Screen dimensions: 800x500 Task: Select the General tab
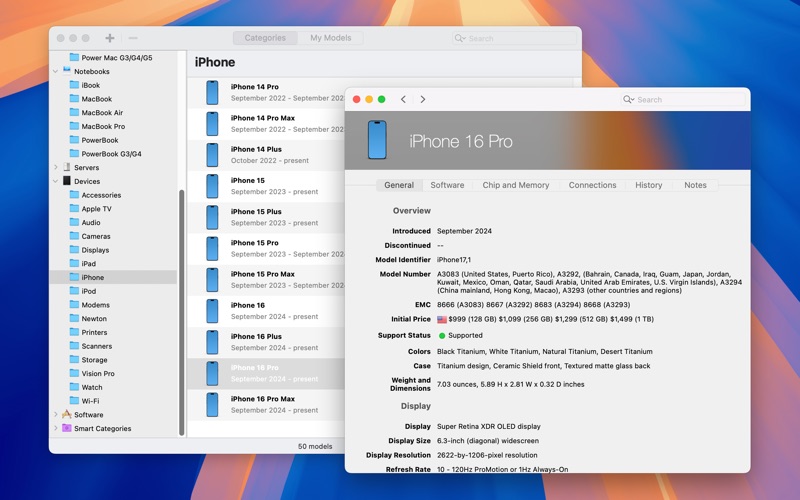(x=399, y=185)
